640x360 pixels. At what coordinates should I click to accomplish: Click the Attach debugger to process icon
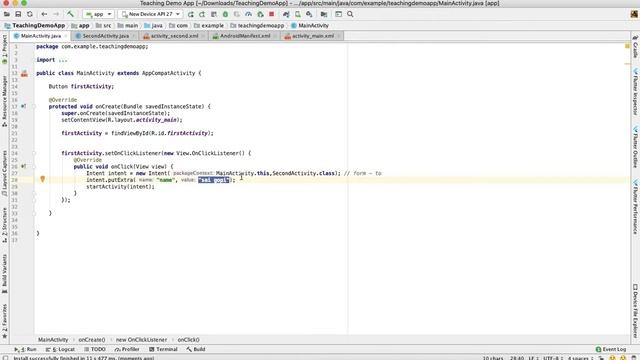pos(260,14)
